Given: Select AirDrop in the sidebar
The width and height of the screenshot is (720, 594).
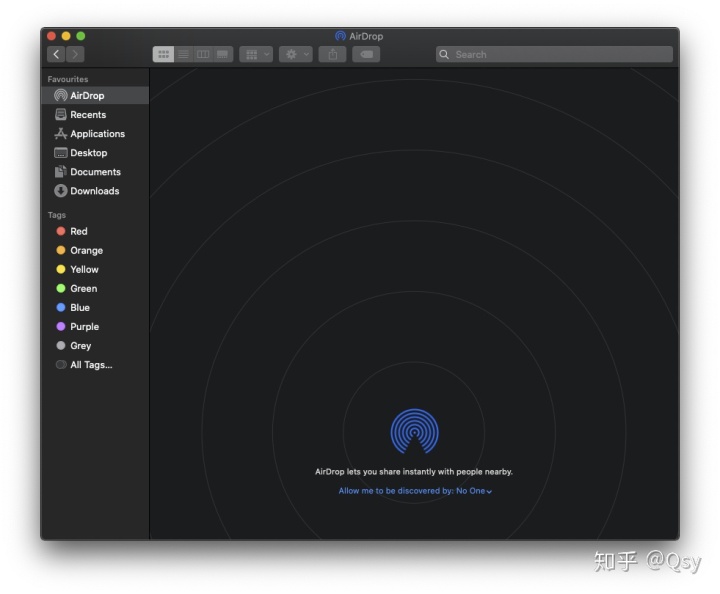Looking at the screenshot, I should pyautogui.click(x=95, y=95).
